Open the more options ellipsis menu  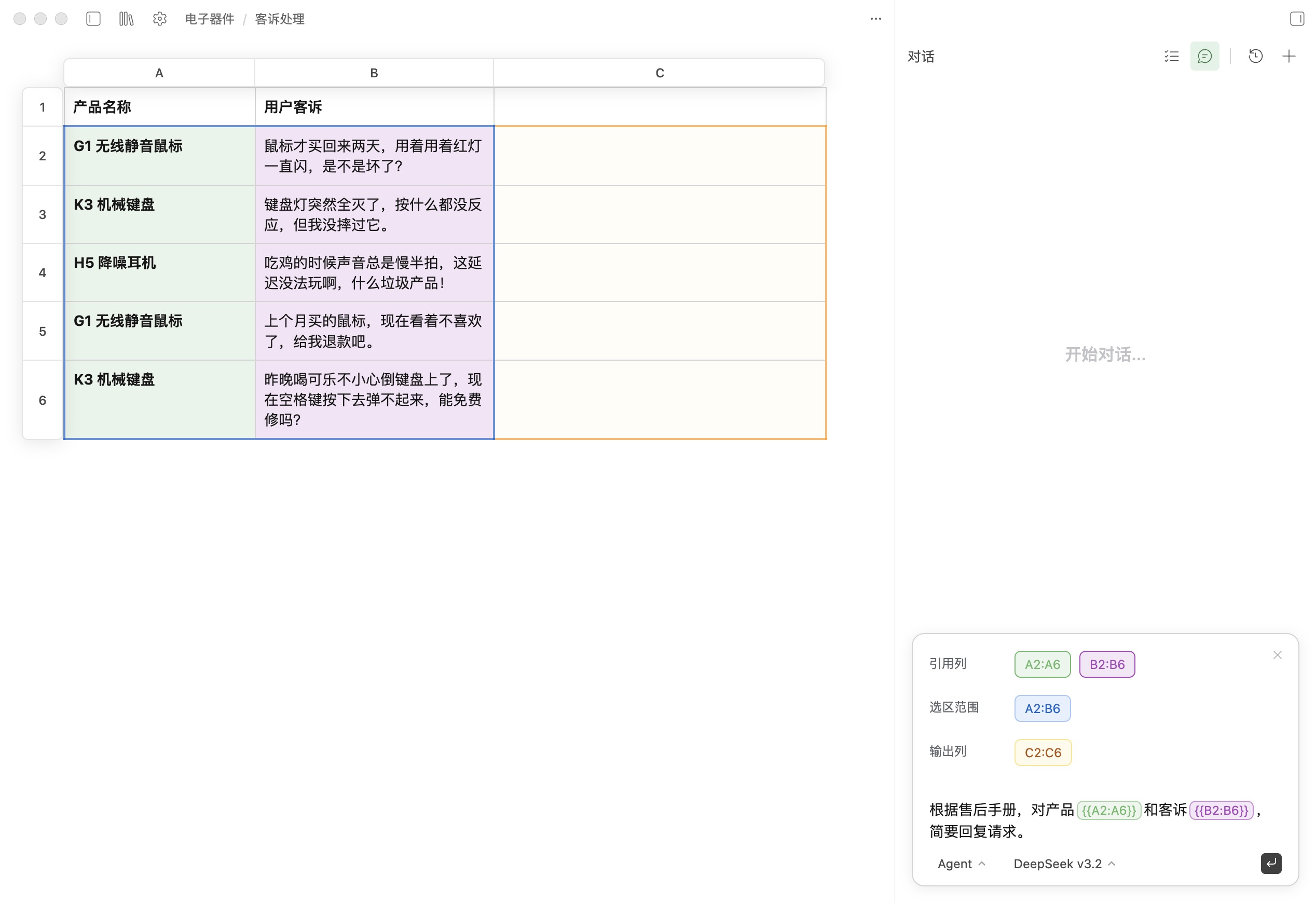click(x=875, y=19)
